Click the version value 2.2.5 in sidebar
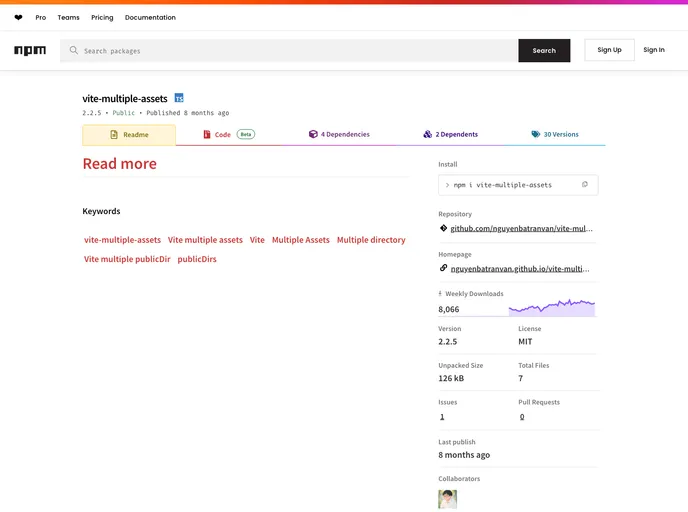Screen dimensions: 688x512 (x=448, y=342)
